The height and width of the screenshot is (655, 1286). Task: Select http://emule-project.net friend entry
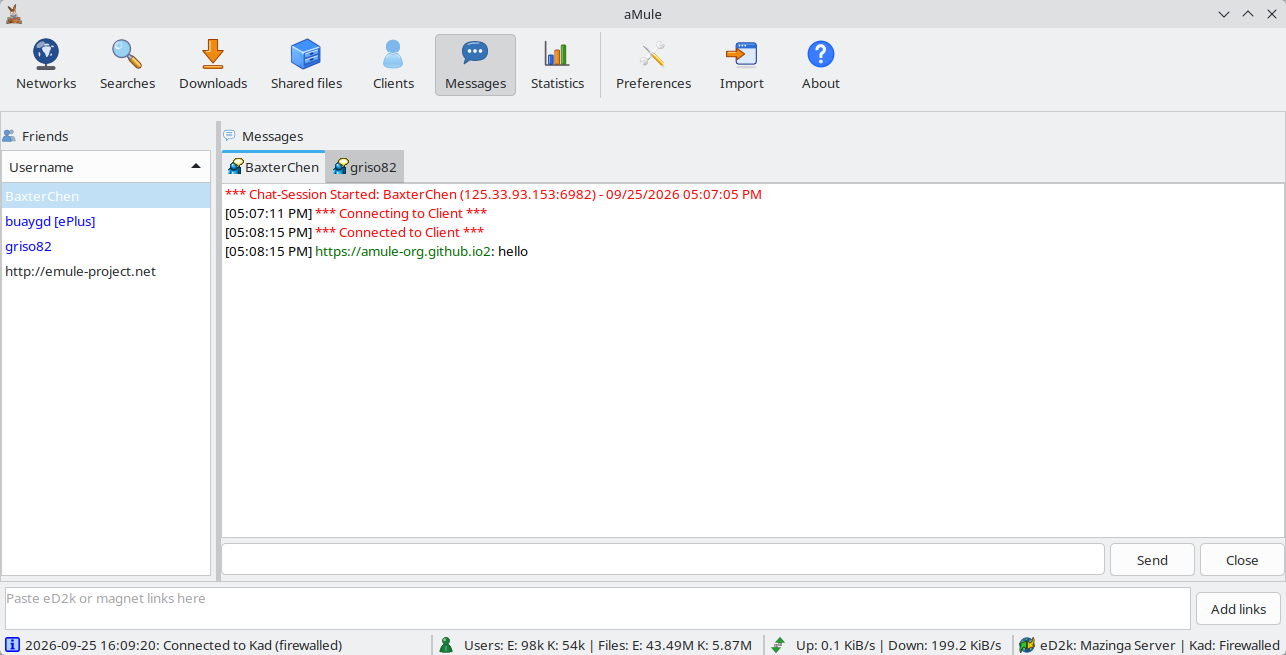click(x=106, y=271)
